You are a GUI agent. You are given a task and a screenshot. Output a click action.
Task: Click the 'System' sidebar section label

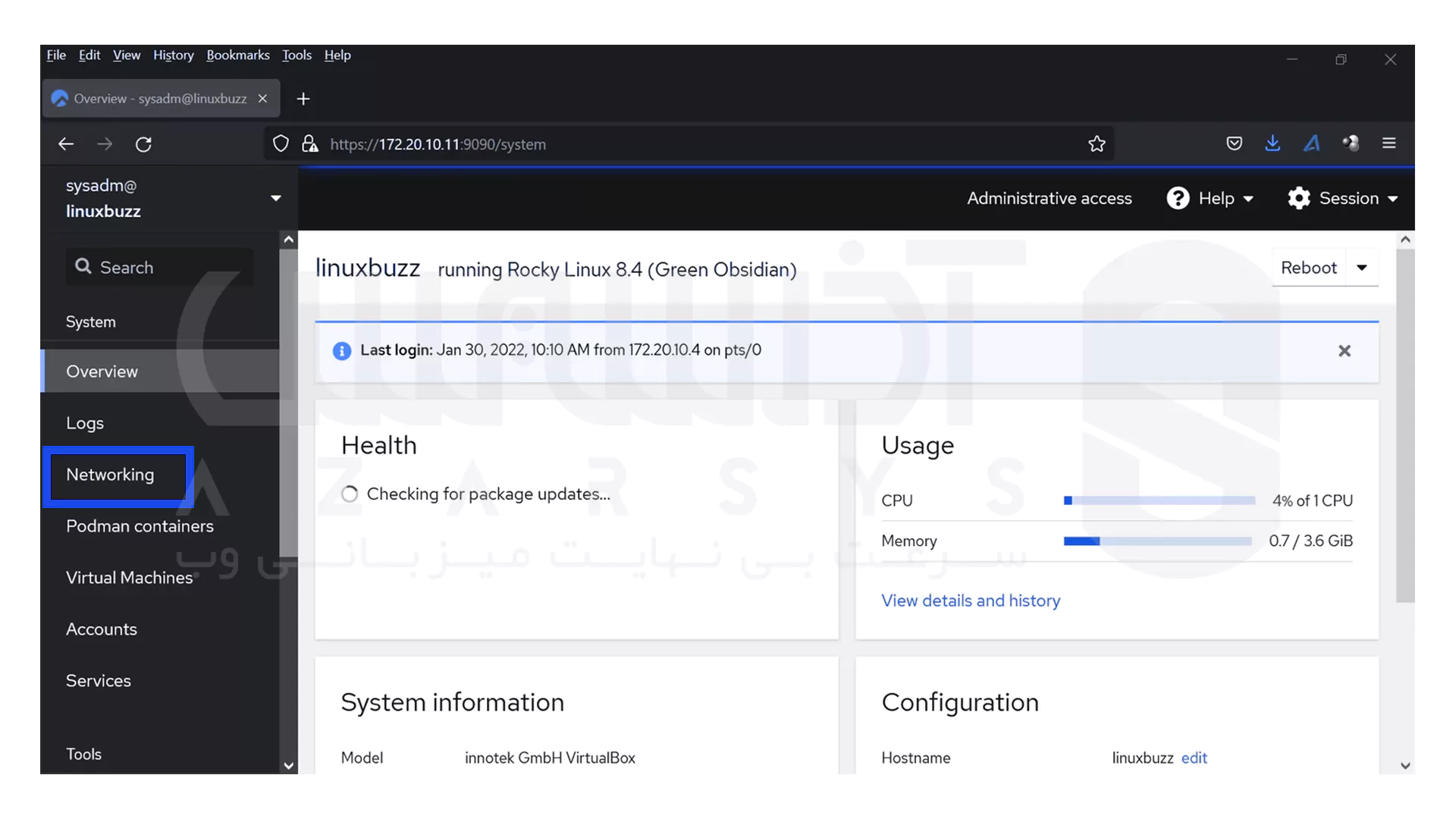point(91,322)
